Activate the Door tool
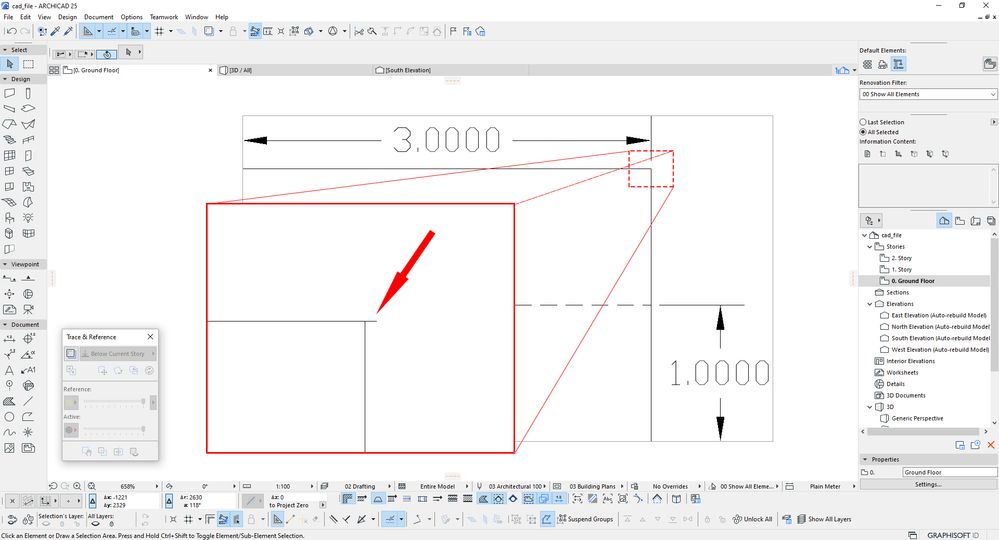This screenshot has width=999, height=540. [28, 155]
